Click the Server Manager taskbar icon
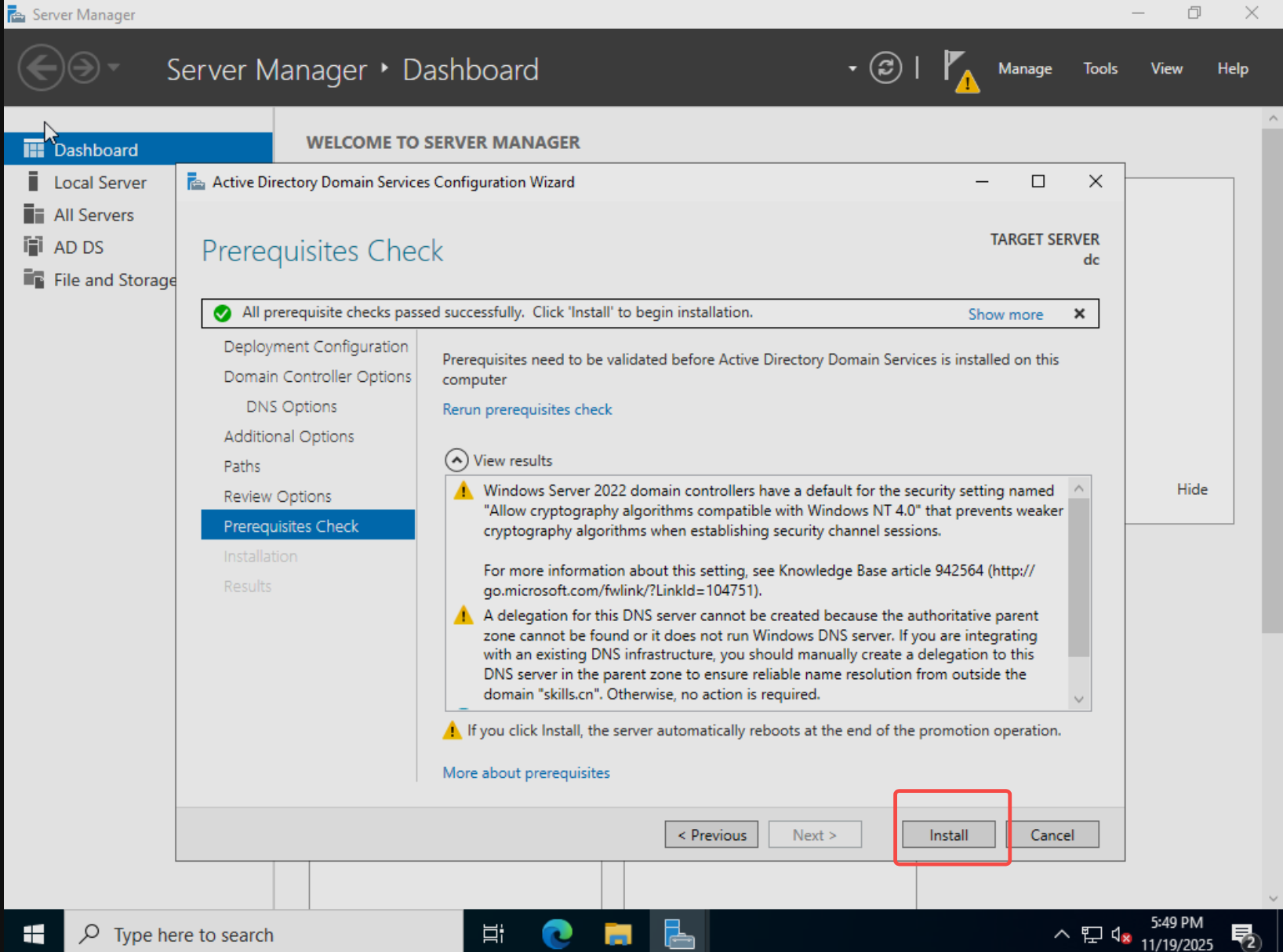This screenshot has height=952, width=1283. (678, 933)
